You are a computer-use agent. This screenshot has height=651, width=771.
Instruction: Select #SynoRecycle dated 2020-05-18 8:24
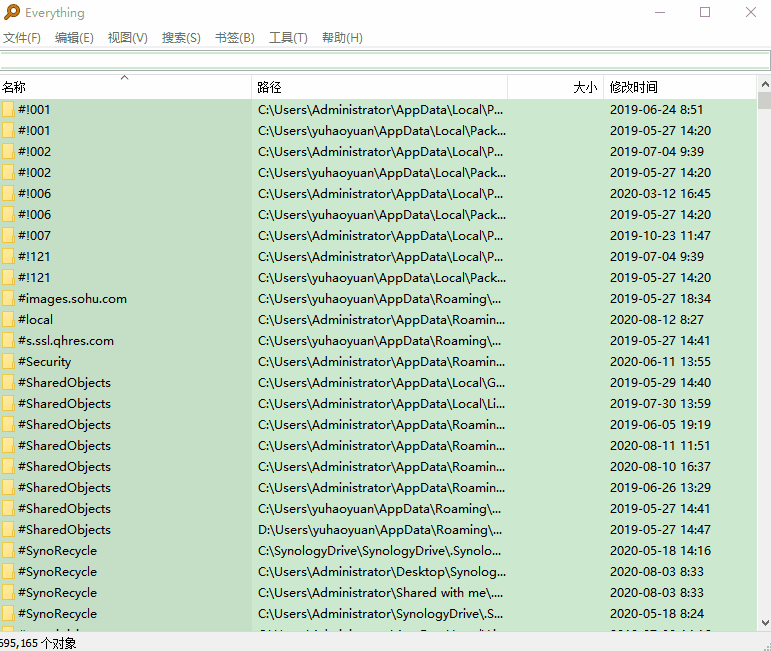click(x=58, y=614)
